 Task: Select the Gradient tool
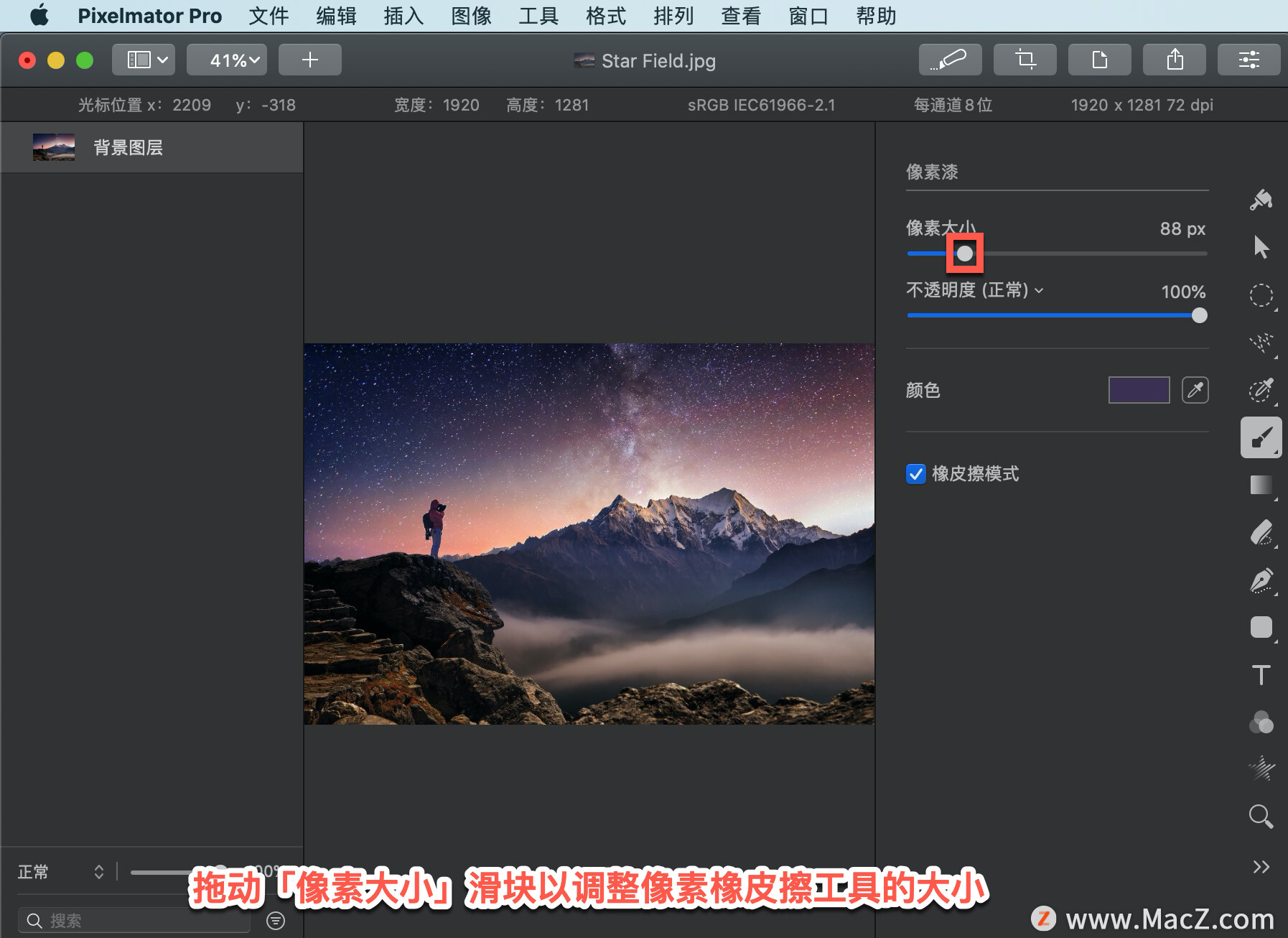1261,485
